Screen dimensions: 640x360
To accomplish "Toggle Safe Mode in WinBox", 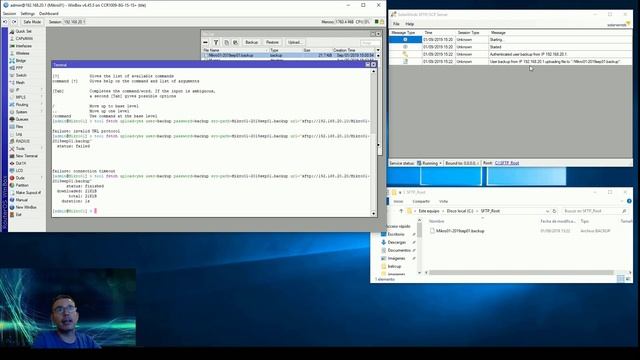I will pyautogui.click(x=32, y=22).
